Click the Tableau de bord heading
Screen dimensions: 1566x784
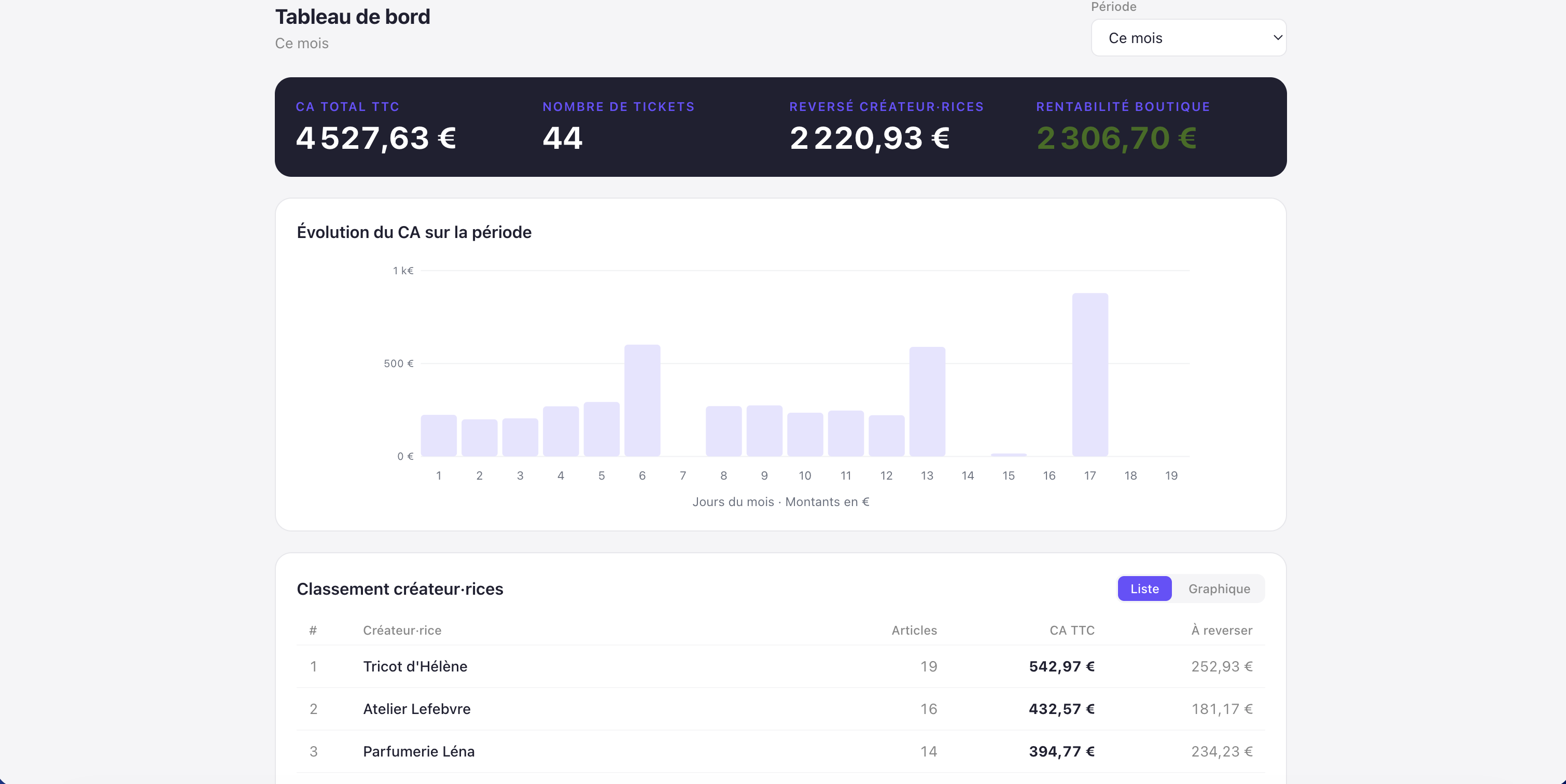(353, 17)
